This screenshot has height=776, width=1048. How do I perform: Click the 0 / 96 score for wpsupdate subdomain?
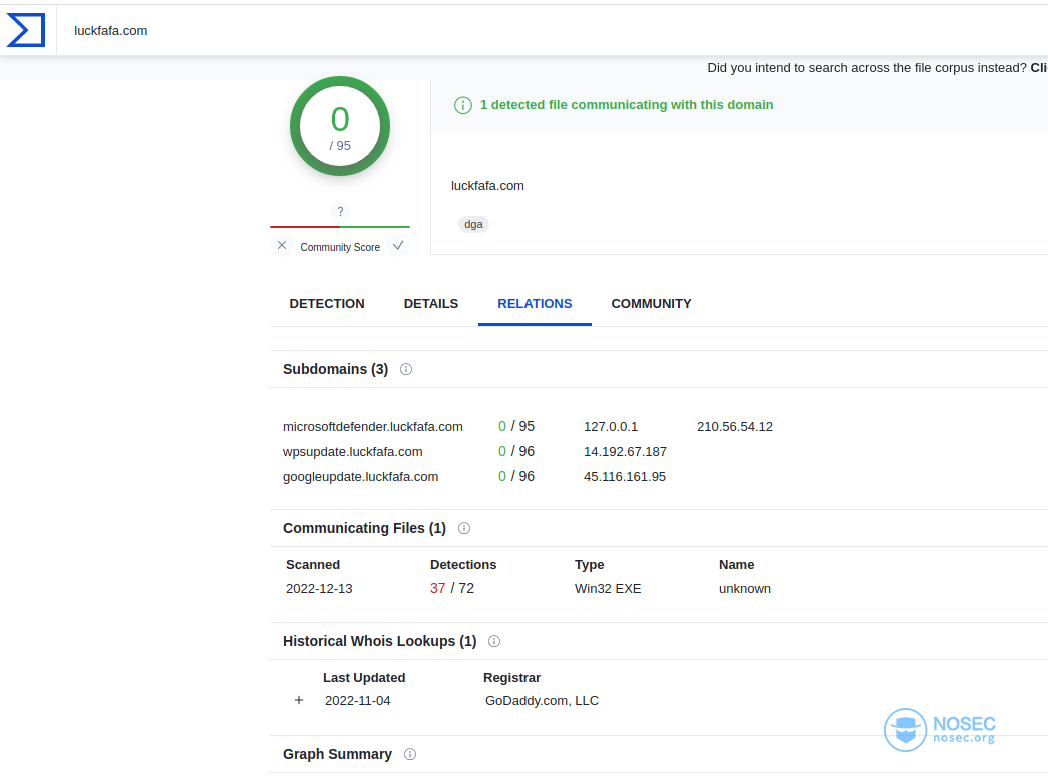coord(516,452)
